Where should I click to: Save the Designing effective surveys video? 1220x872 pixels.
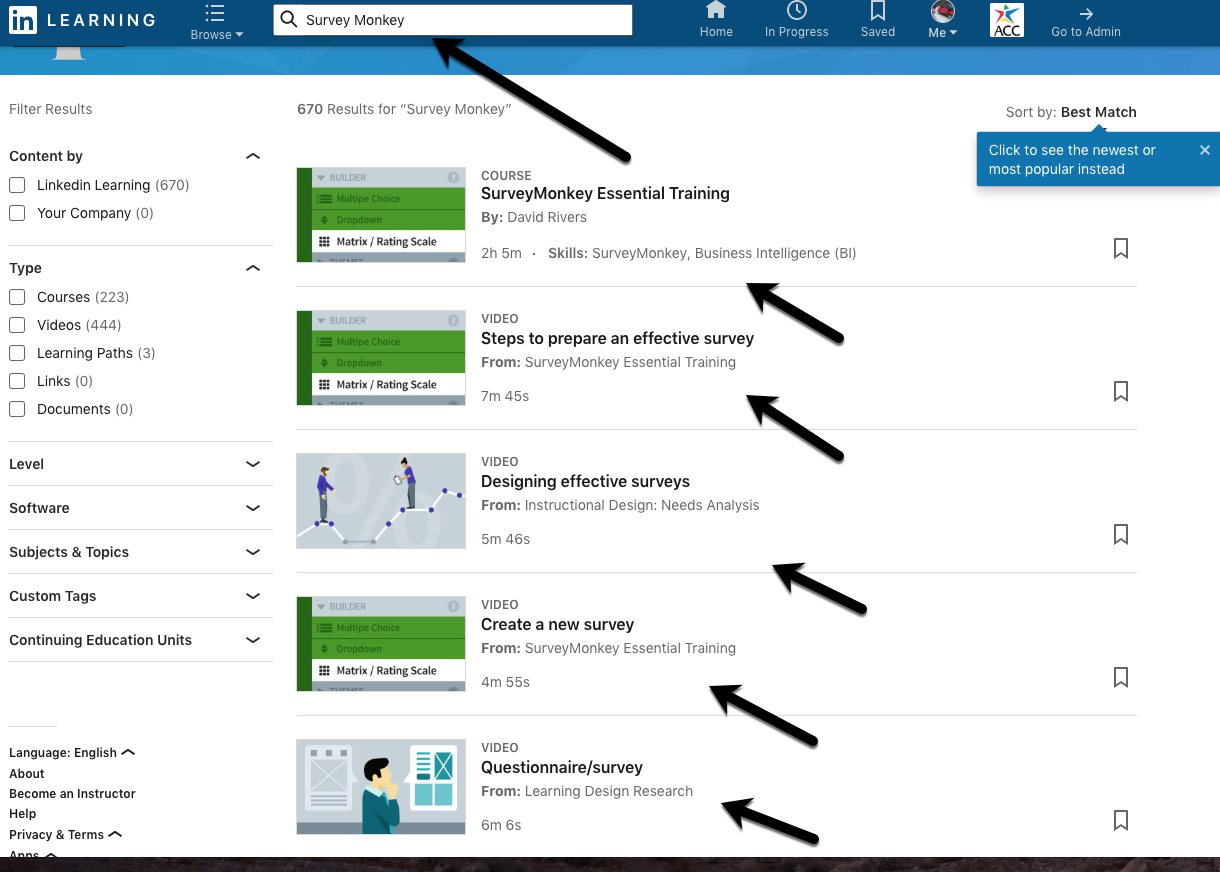(x=1121, y=534)
